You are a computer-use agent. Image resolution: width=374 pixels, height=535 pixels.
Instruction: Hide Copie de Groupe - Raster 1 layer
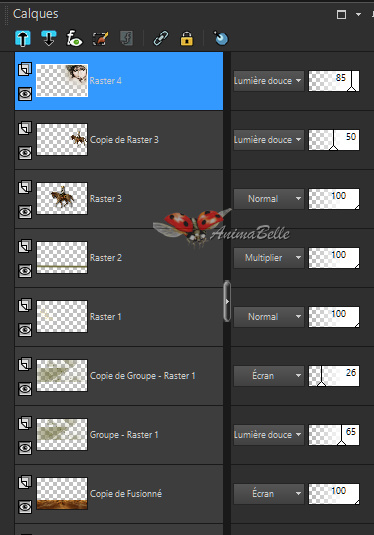(25, 389)
